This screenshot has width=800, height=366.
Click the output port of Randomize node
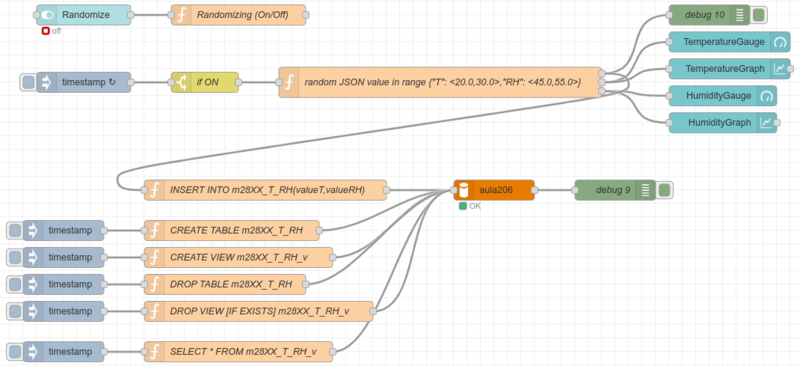[x=131, y=15]
